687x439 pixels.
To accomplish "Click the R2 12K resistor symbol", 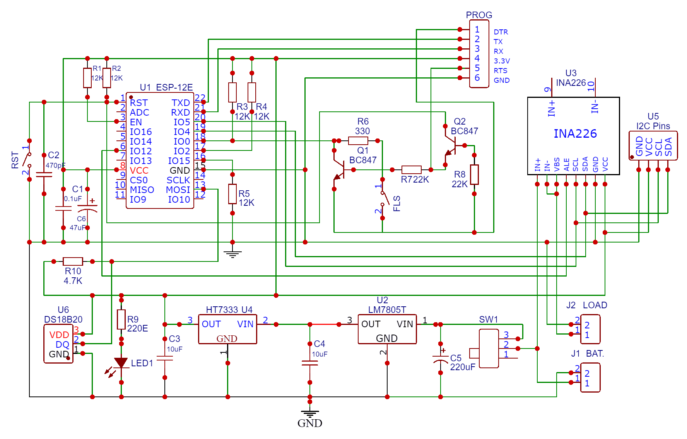I will coord(106,78).
